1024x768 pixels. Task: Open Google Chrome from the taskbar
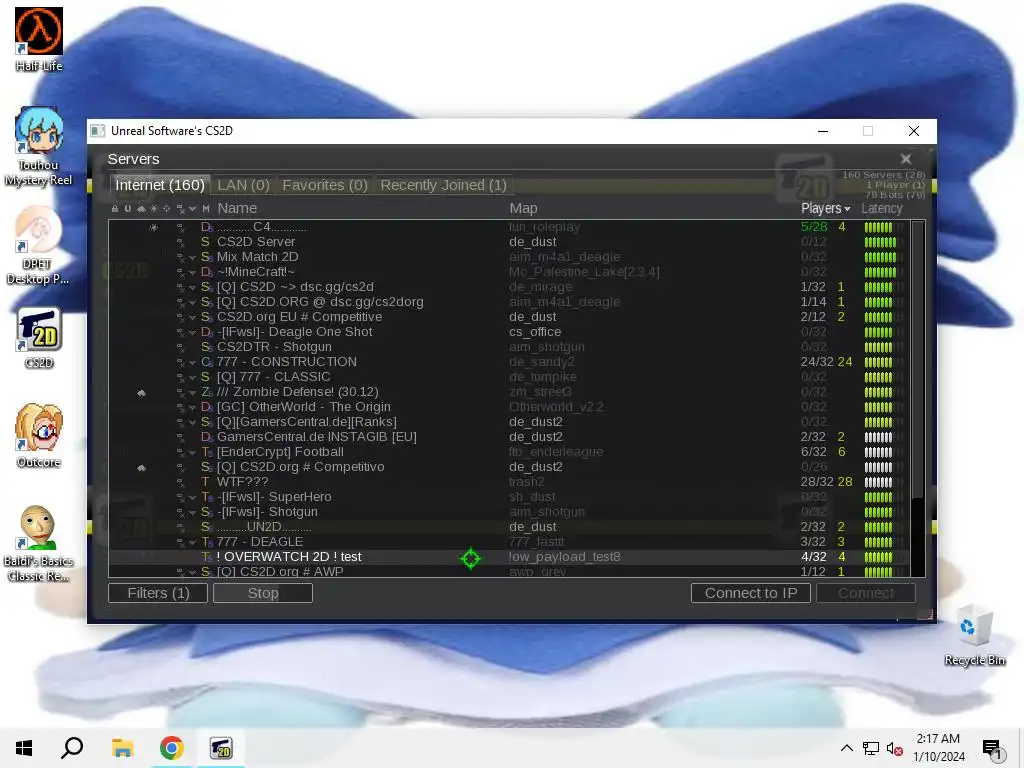(x=171, y=748)
